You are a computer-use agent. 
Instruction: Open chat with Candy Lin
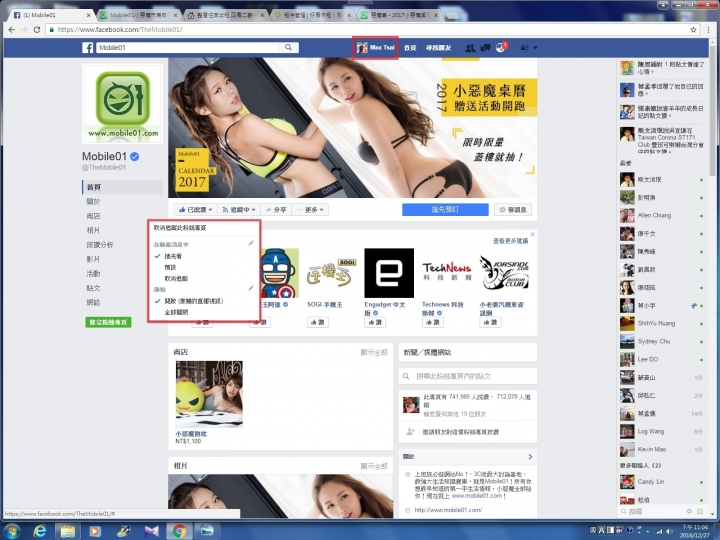tap(662, 482)
